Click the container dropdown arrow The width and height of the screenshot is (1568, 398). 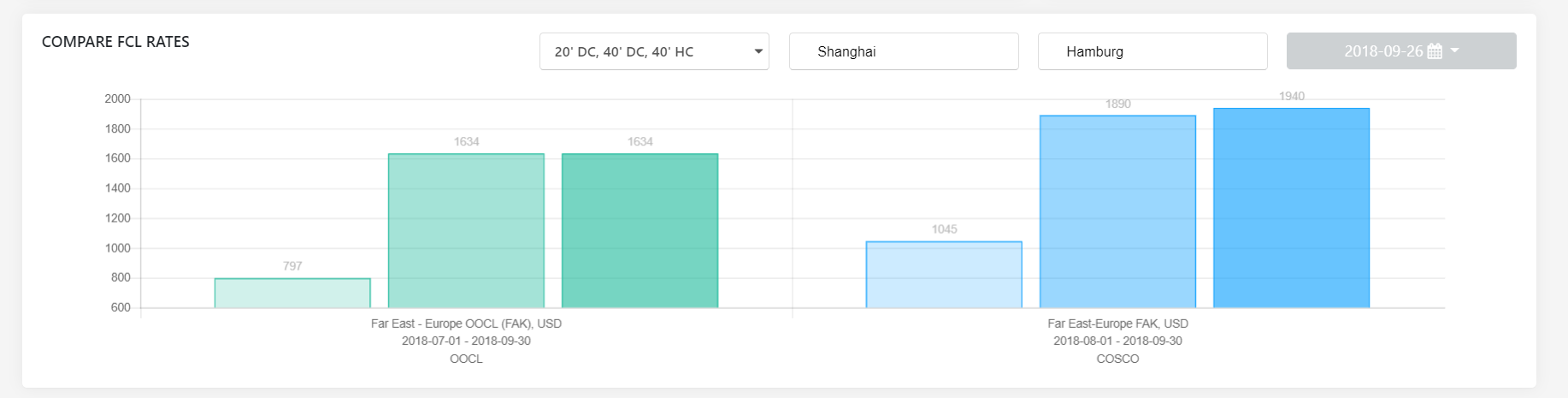point(758,51)
